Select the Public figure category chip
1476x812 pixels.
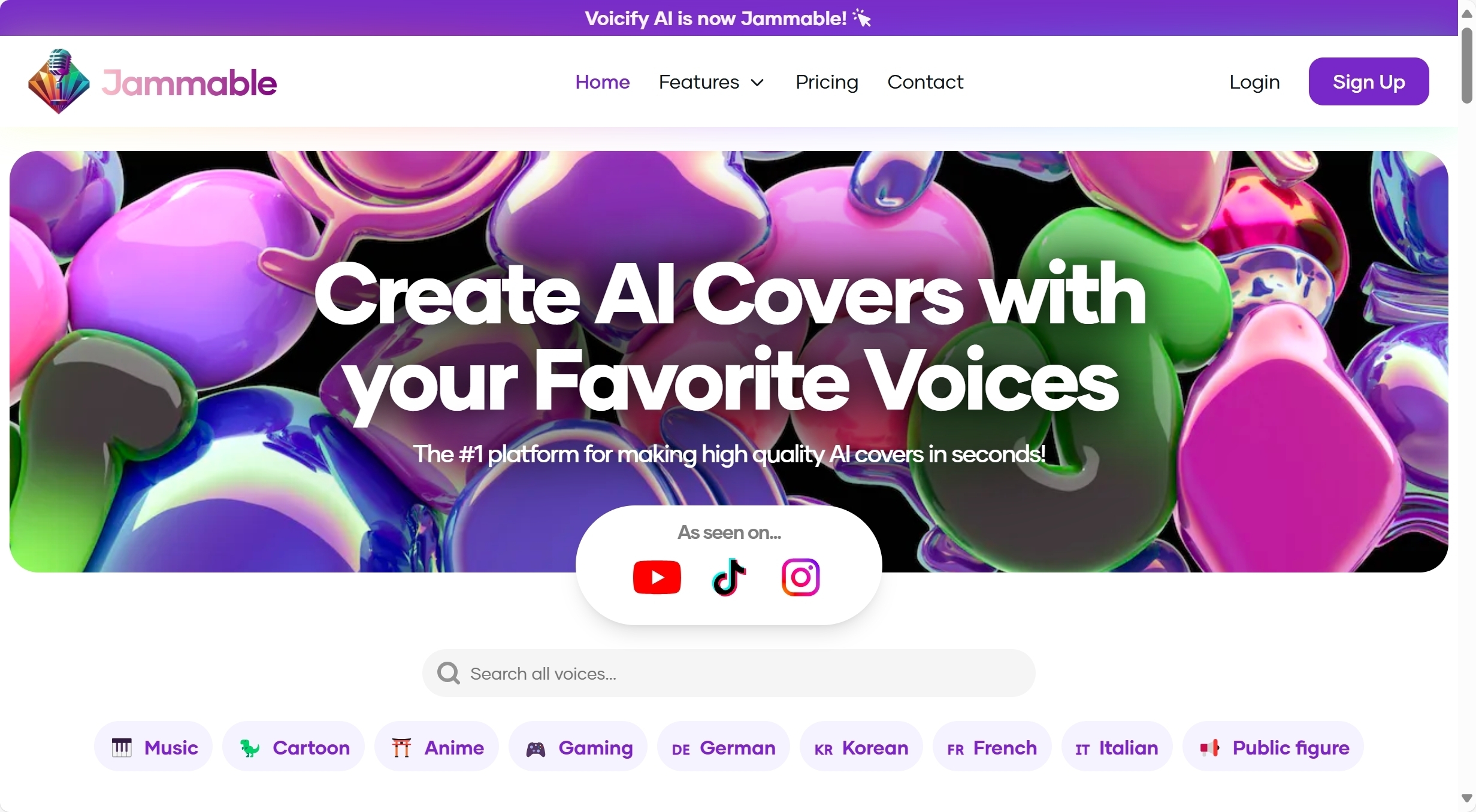pos(1273,747)
